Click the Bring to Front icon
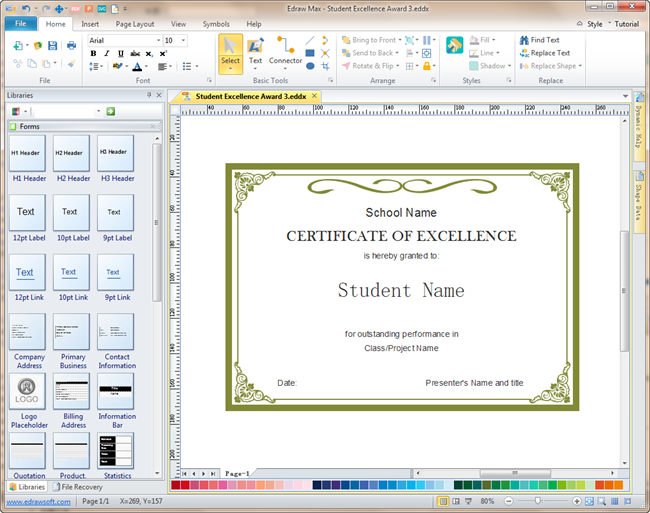This screenshot has width=650, height=513. [345, 40]
